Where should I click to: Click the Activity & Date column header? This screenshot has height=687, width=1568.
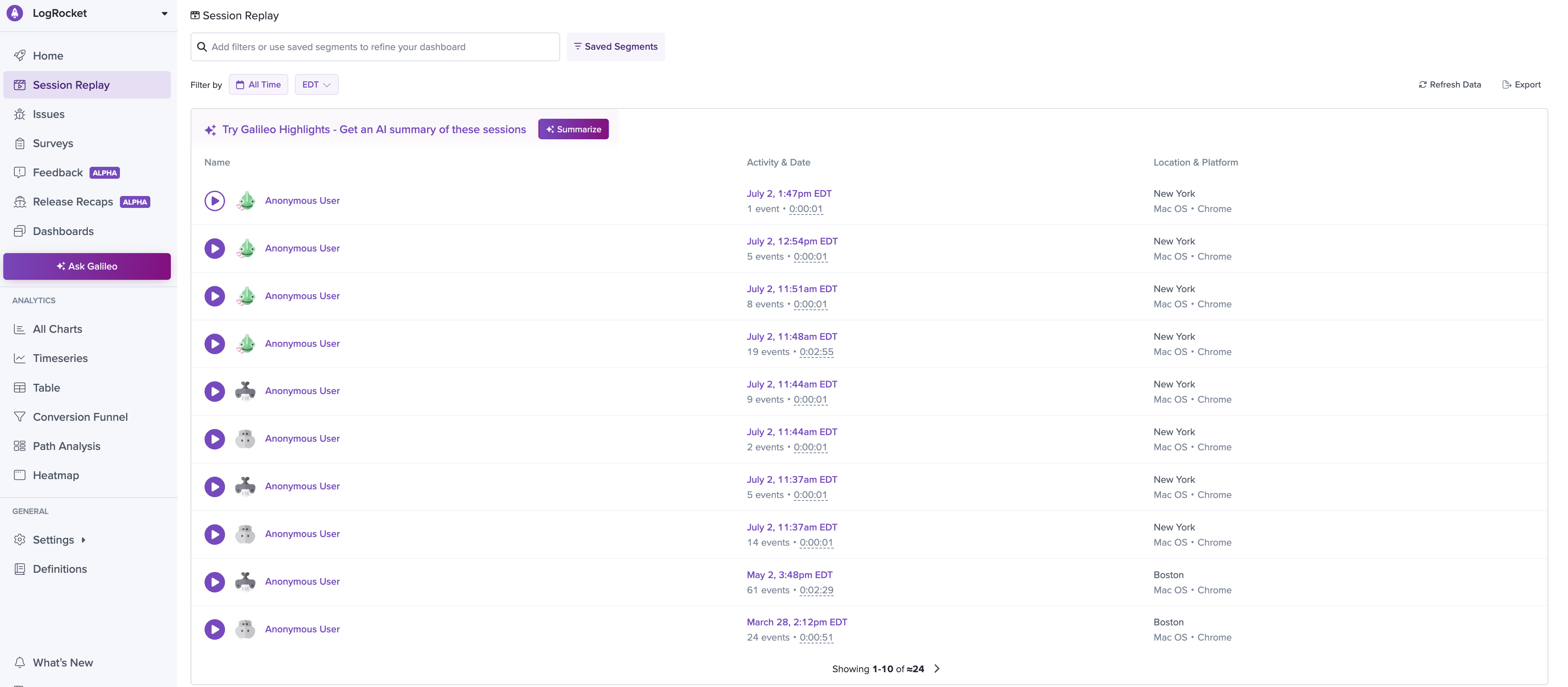click(778, 163)
